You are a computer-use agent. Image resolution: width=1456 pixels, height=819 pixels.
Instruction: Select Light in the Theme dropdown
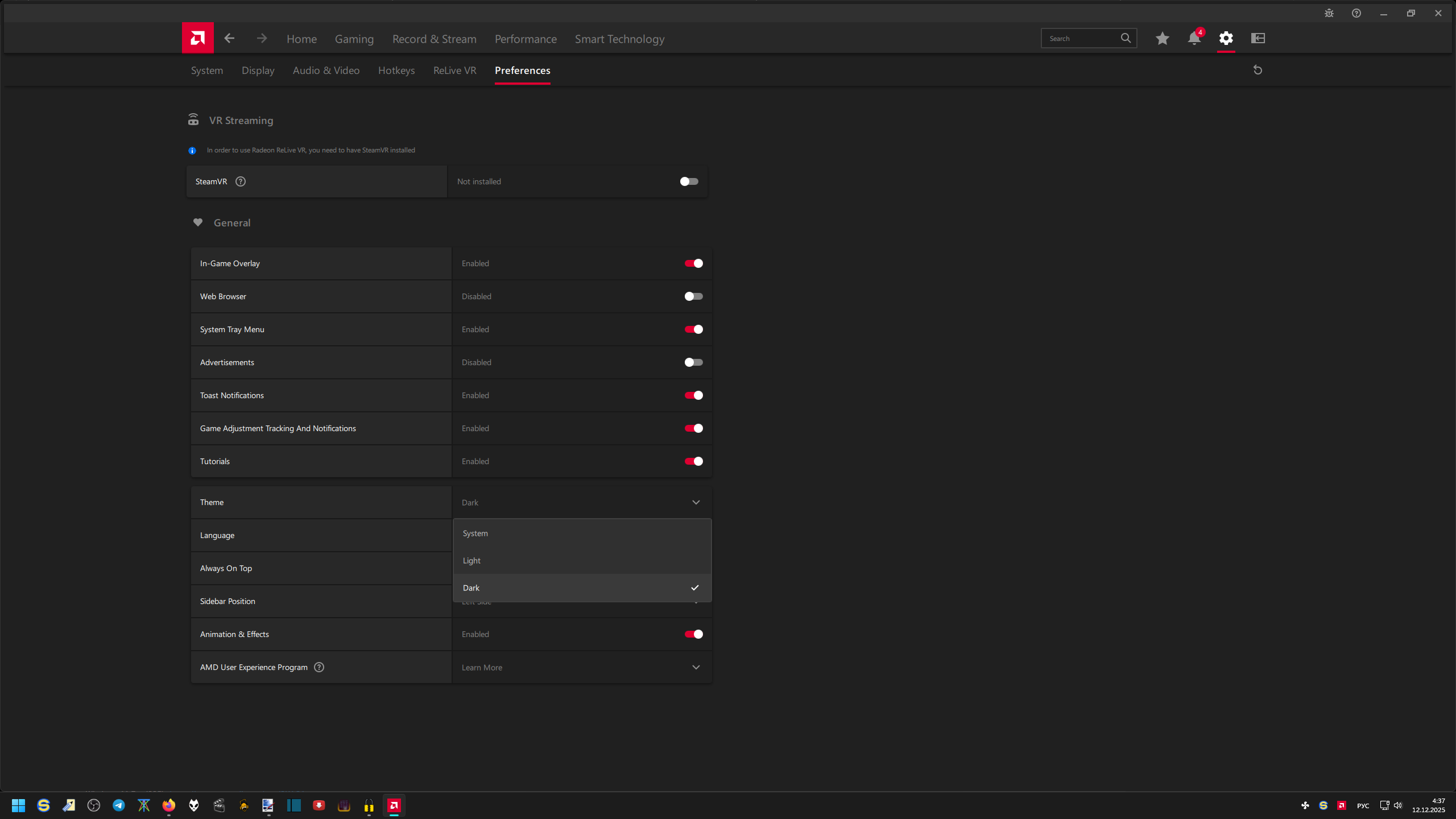point(581,560)
